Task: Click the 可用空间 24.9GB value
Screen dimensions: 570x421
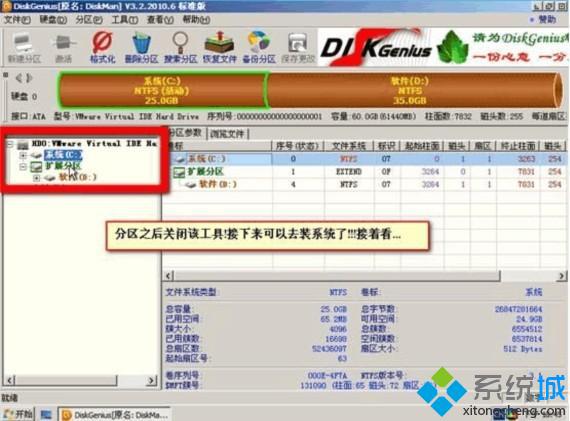Action: pyautogui.click(x=529, y=319)
